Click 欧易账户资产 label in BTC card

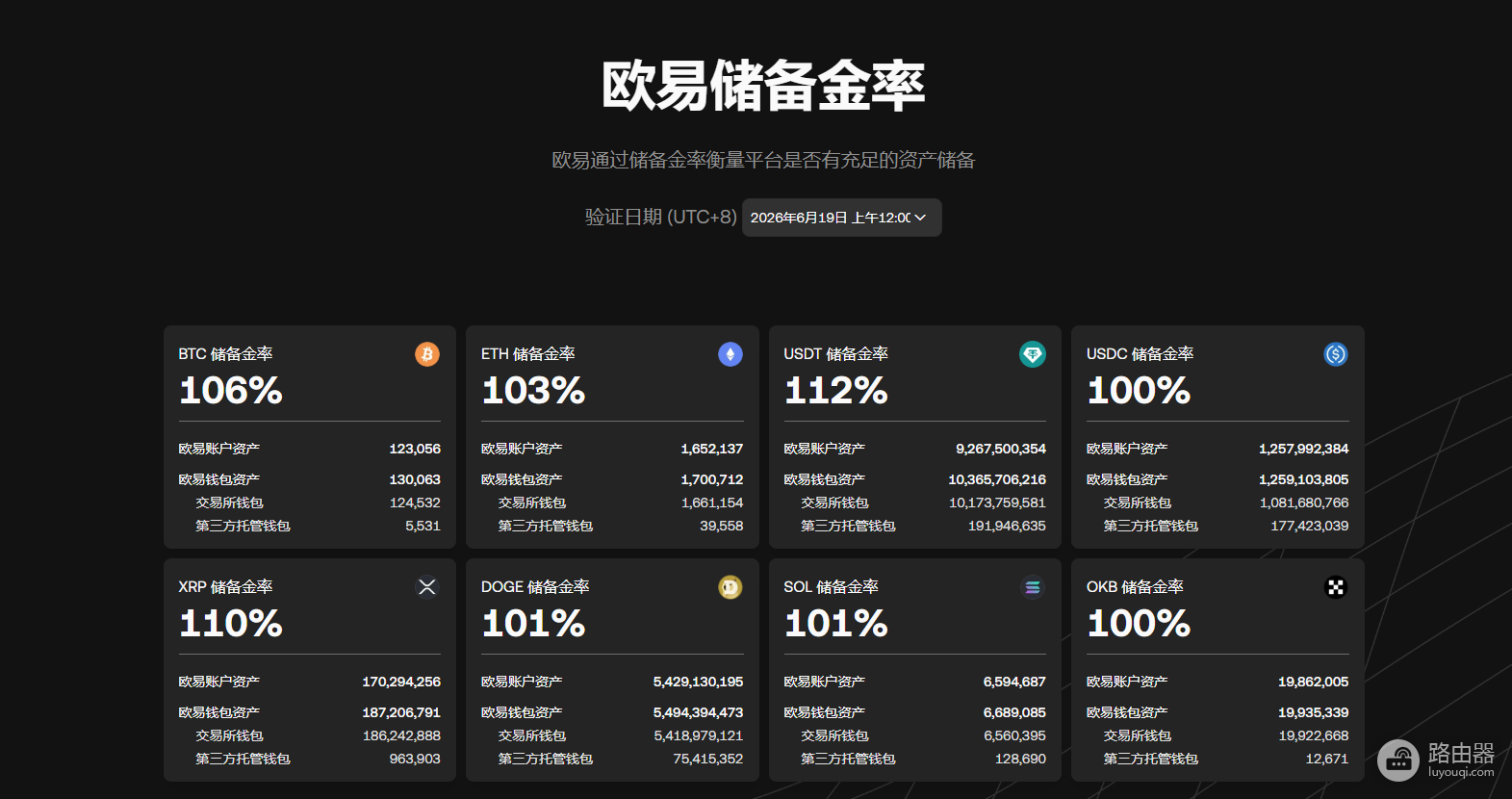(219, 449)
